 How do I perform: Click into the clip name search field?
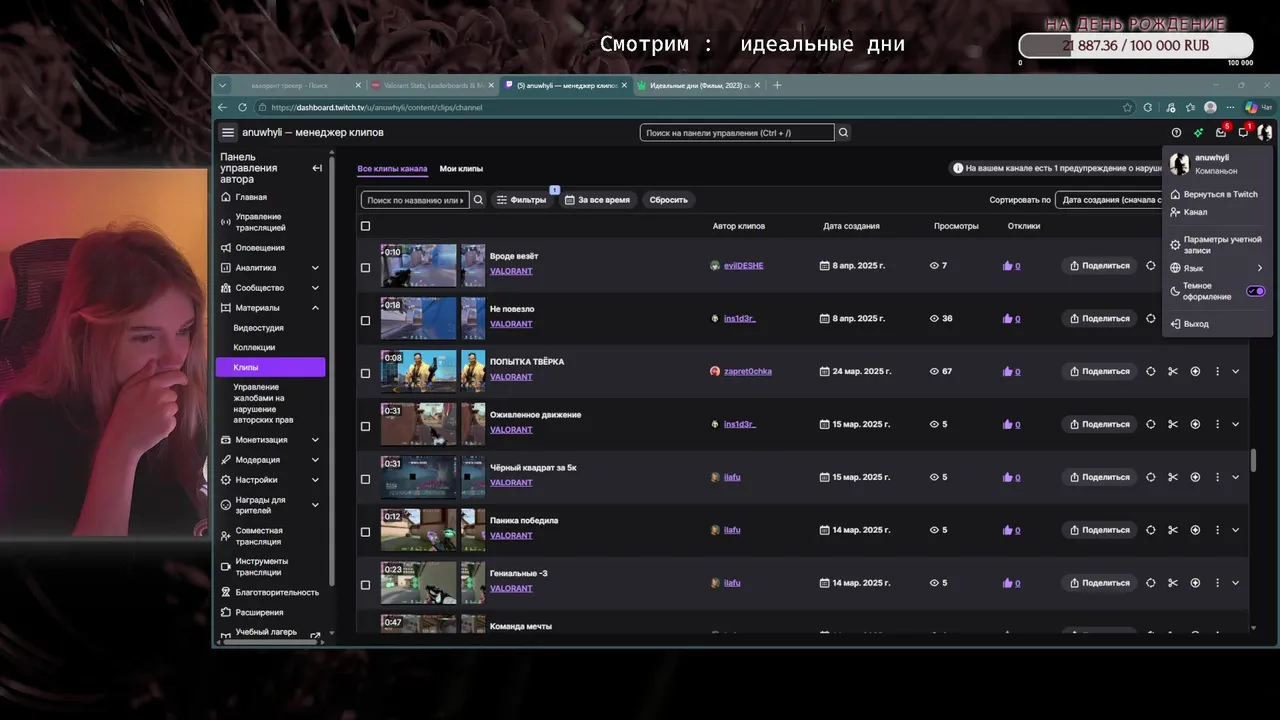[x=415, y=200]
